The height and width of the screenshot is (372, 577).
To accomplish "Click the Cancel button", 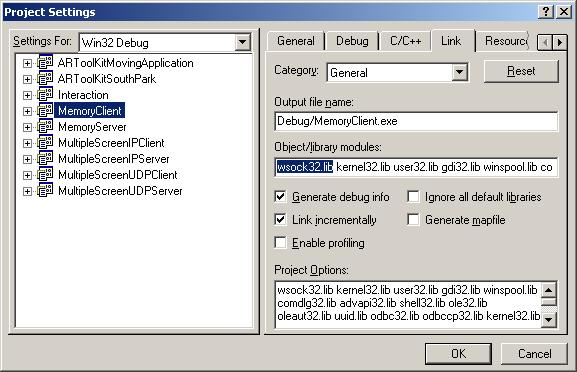I will pos(534,354).
